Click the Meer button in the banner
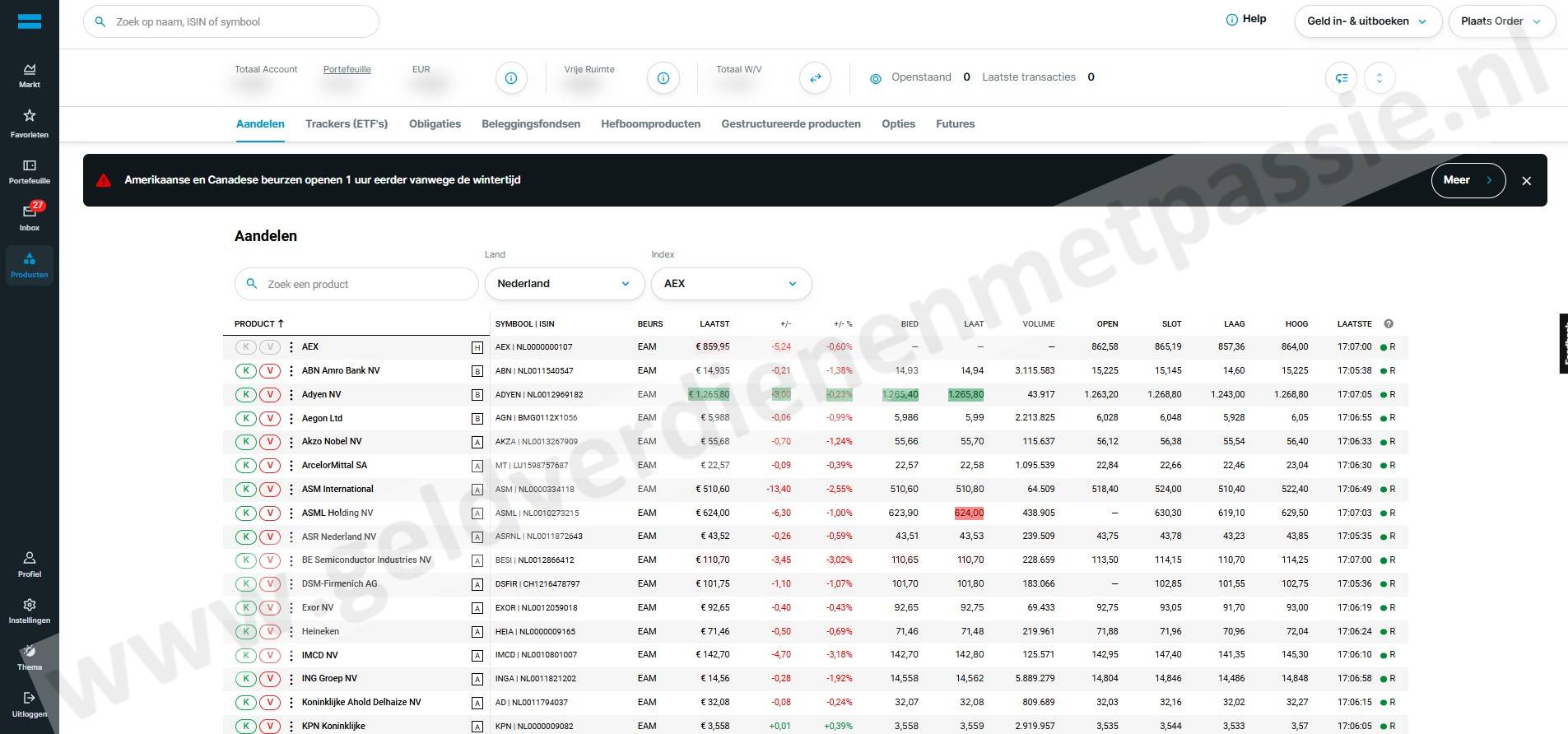 pos(1468,180)
